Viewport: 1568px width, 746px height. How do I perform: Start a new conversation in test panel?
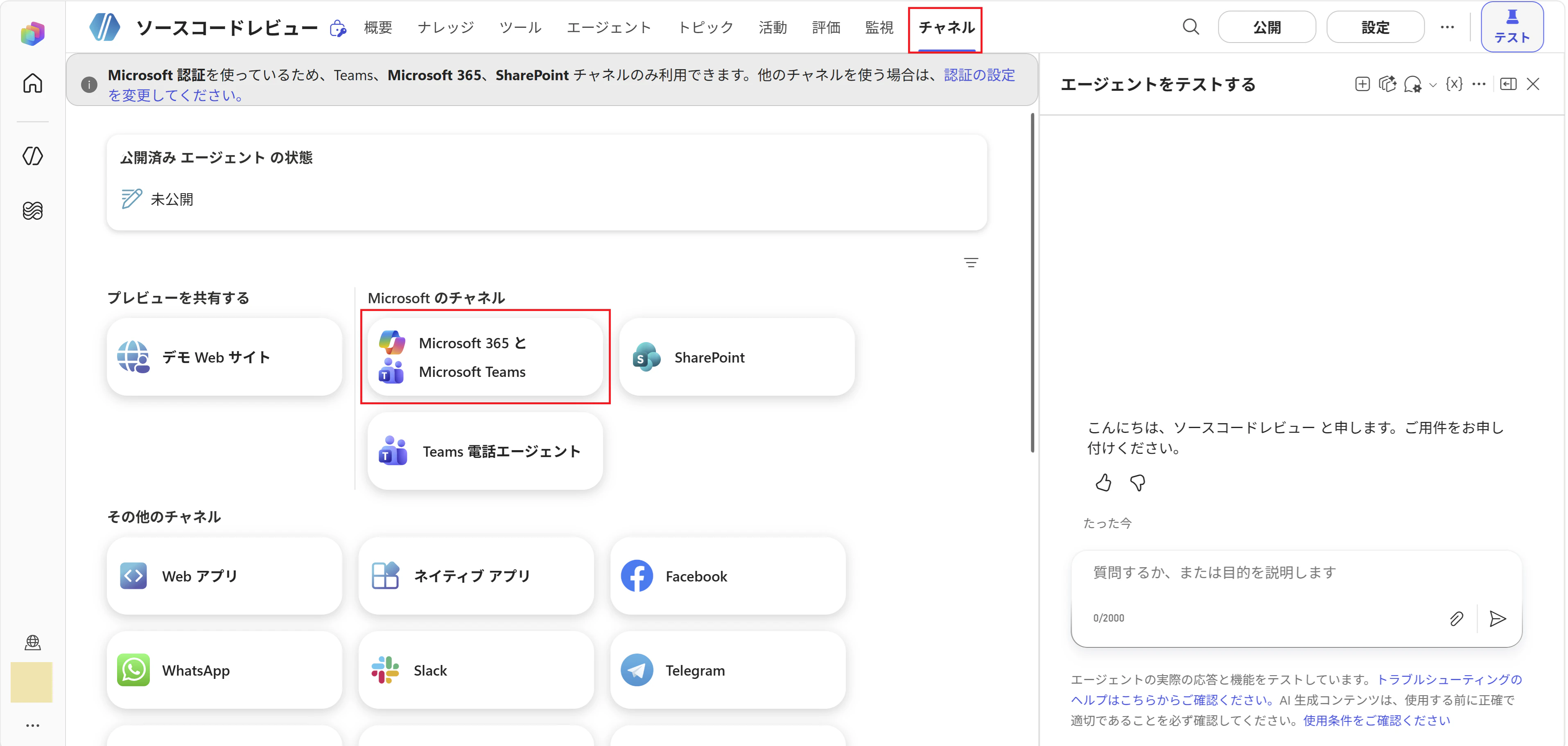(1362, 84)
